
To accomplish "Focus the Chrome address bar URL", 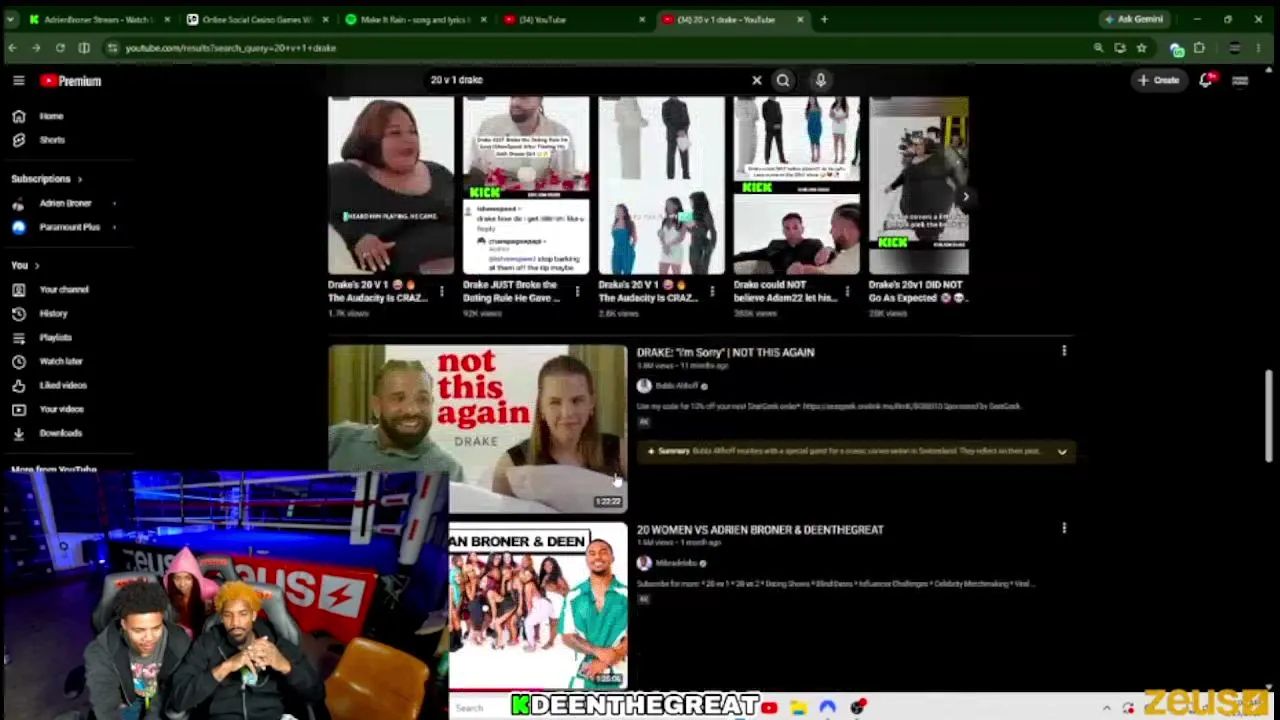I will [x=230, y=48].
